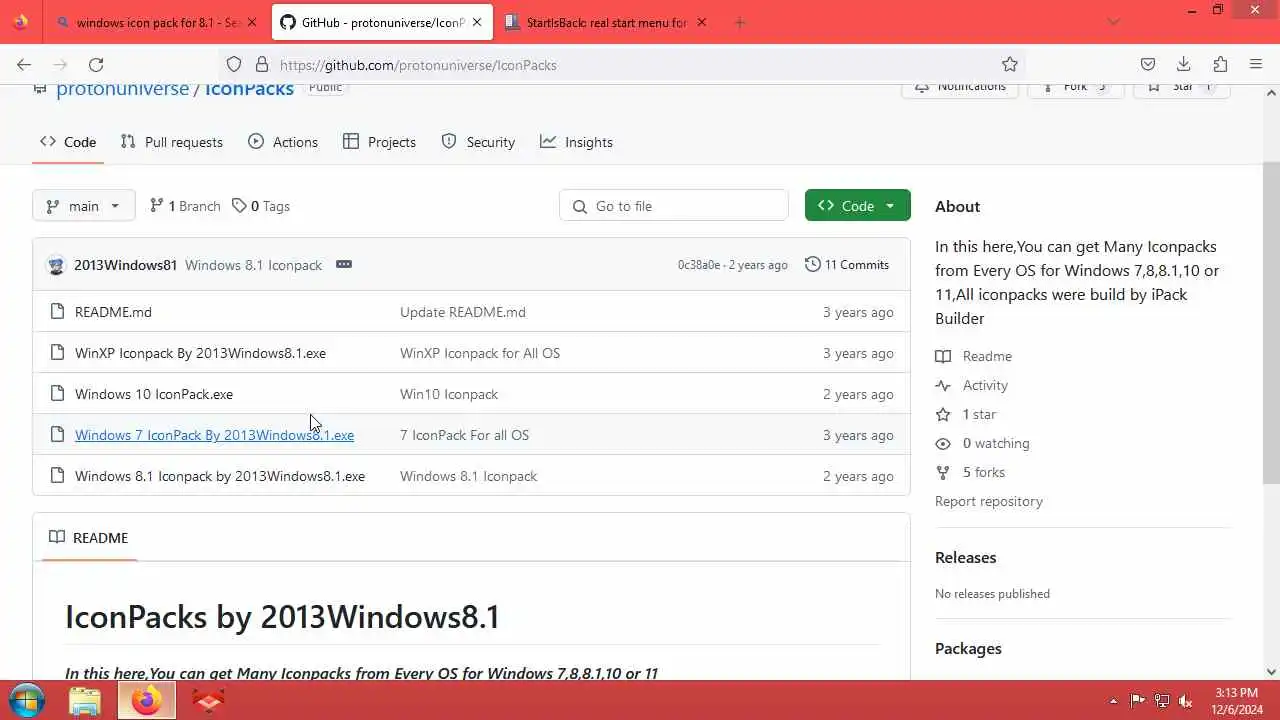Open Windows 8.1 Iconpack by 2013Windows8.1.exe
This screenshot has width=1280, height=720.
pyautogui.click(x=220, y=476)
